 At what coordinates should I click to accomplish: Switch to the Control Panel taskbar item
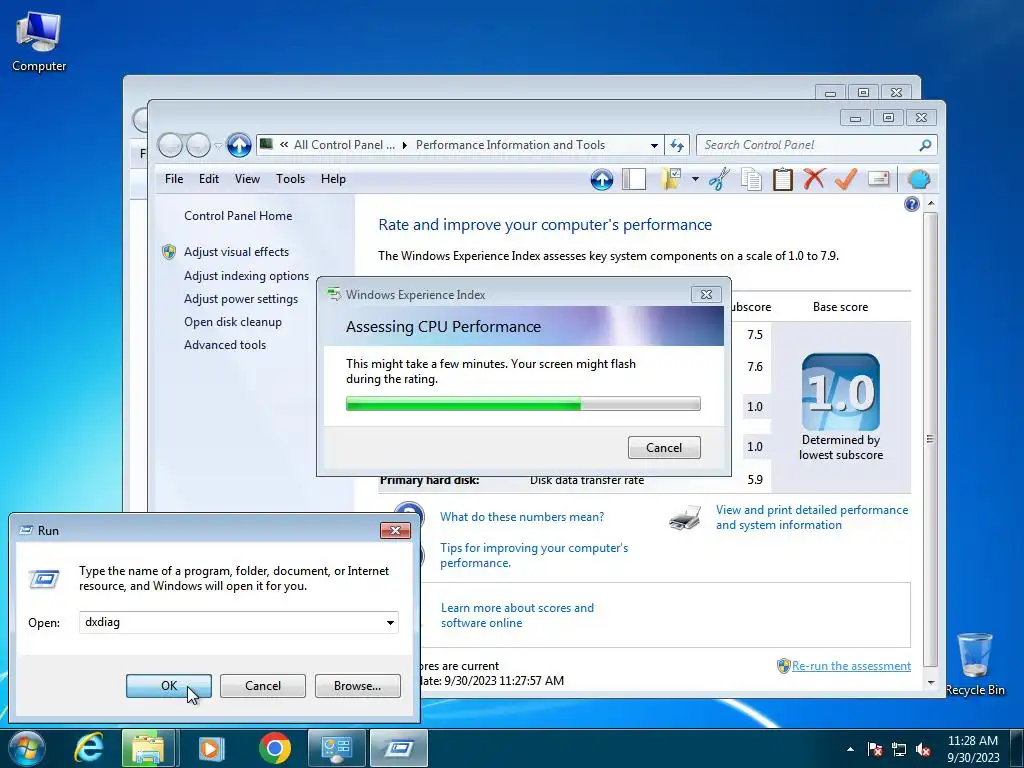point(336,748)
